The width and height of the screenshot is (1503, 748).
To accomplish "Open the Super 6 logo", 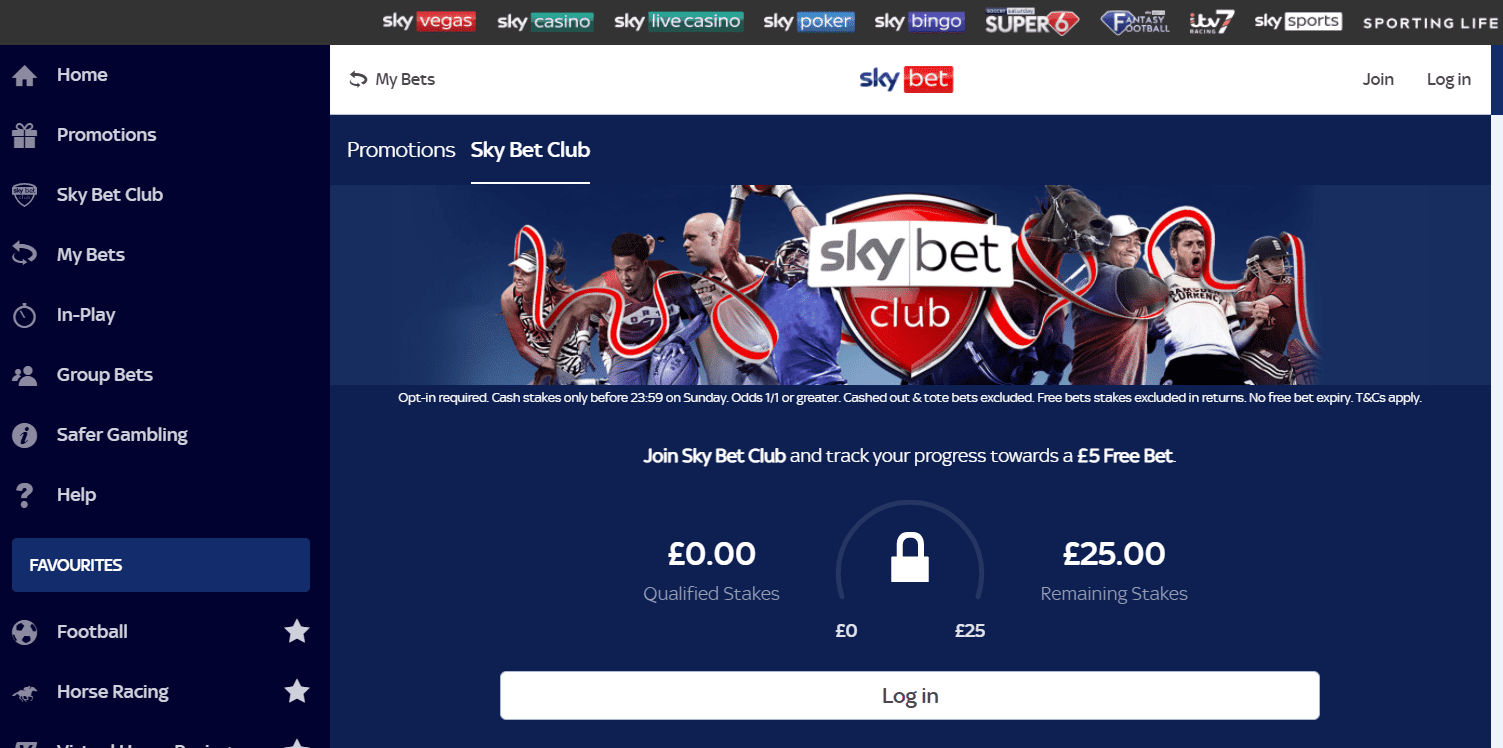I will click(x=1031, y=21).
